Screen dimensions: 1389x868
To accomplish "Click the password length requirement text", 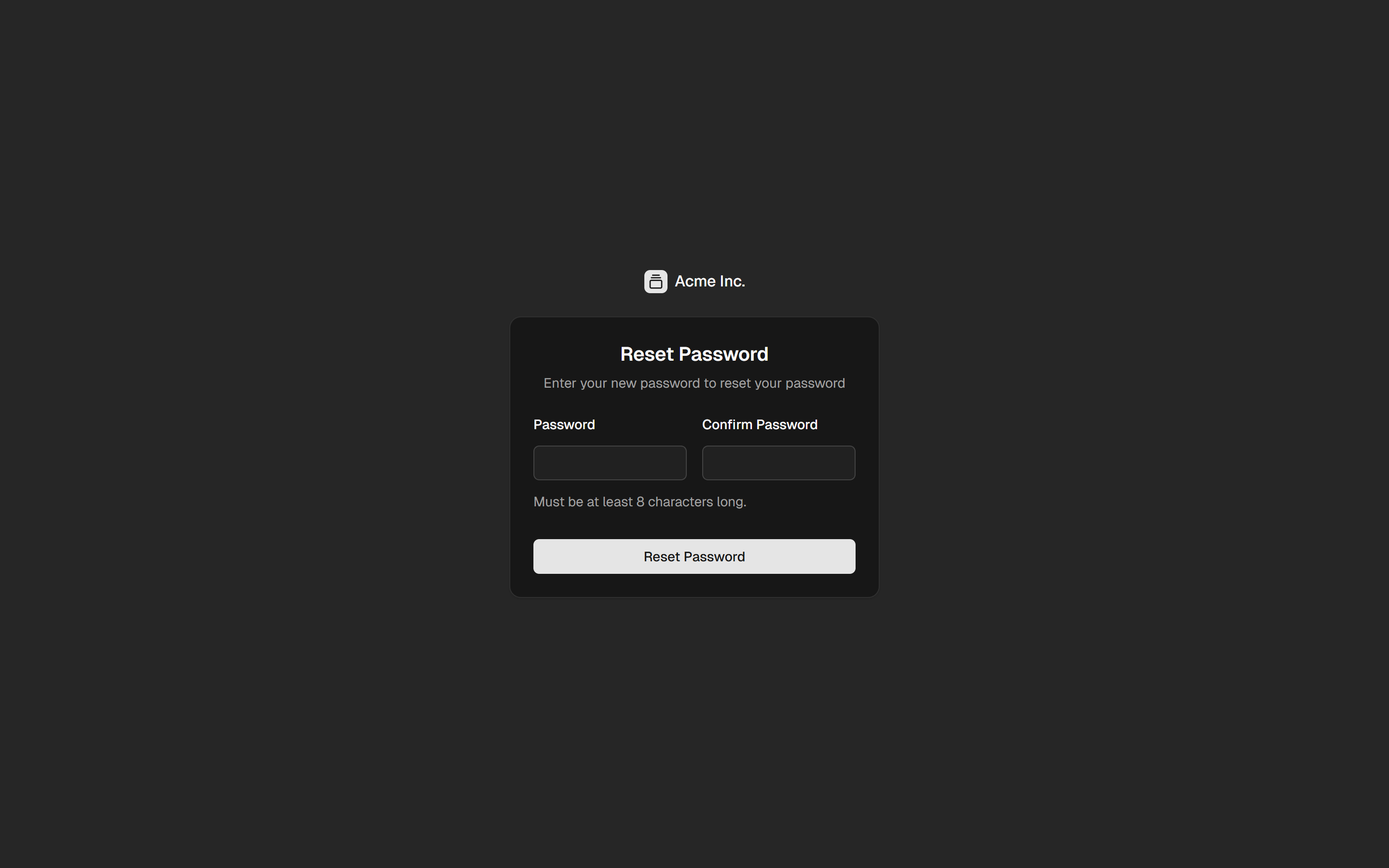I will [640, 501].
